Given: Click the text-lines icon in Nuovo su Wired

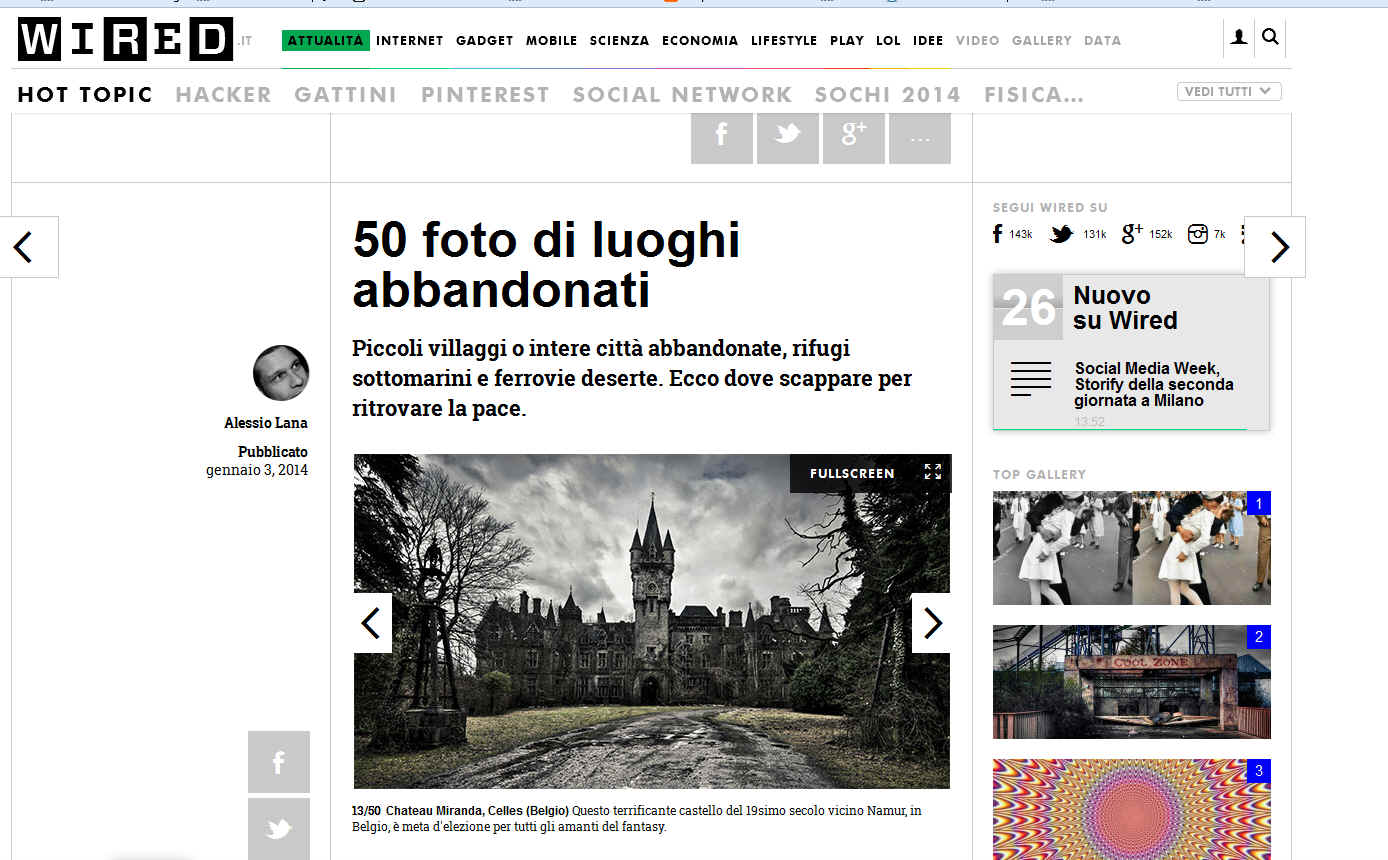Looking at the screenshot, I should pos(1031,379).
